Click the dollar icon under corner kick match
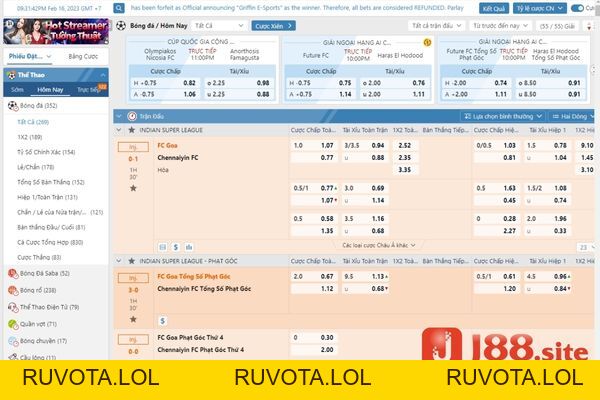The width and height of the screenshot is (600, 400). pyautogui.click(x=163, y=321)
